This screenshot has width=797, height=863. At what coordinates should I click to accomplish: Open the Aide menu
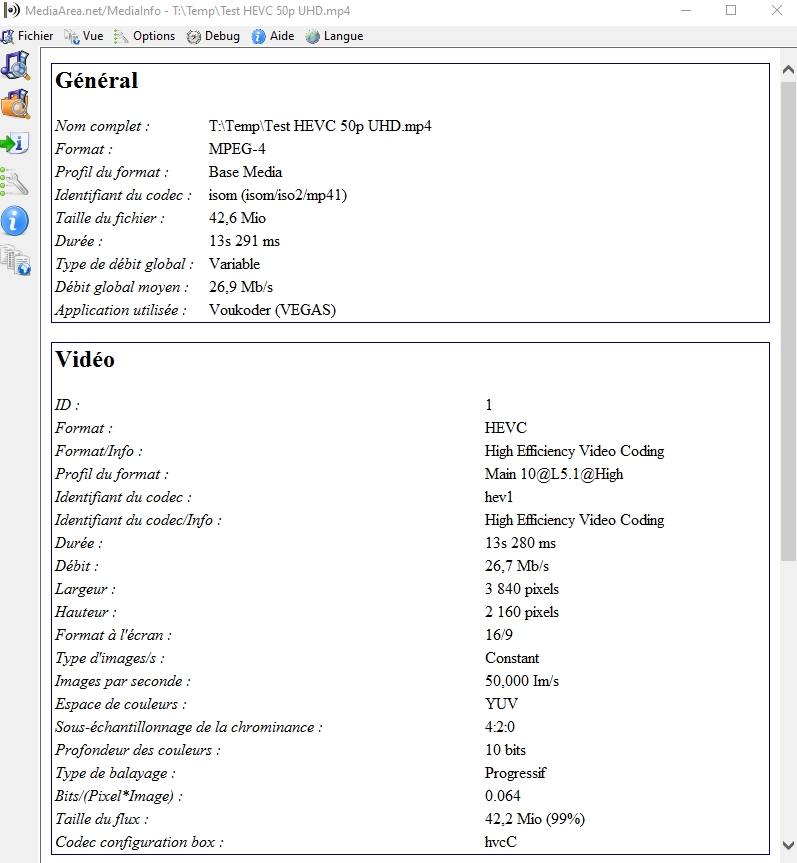click(x=273, y=36)
